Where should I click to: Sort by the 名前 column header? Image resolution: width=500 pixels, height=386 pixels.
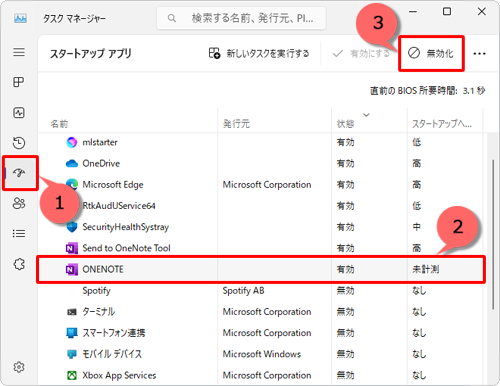pyautogui.click(x=59, y=124)
